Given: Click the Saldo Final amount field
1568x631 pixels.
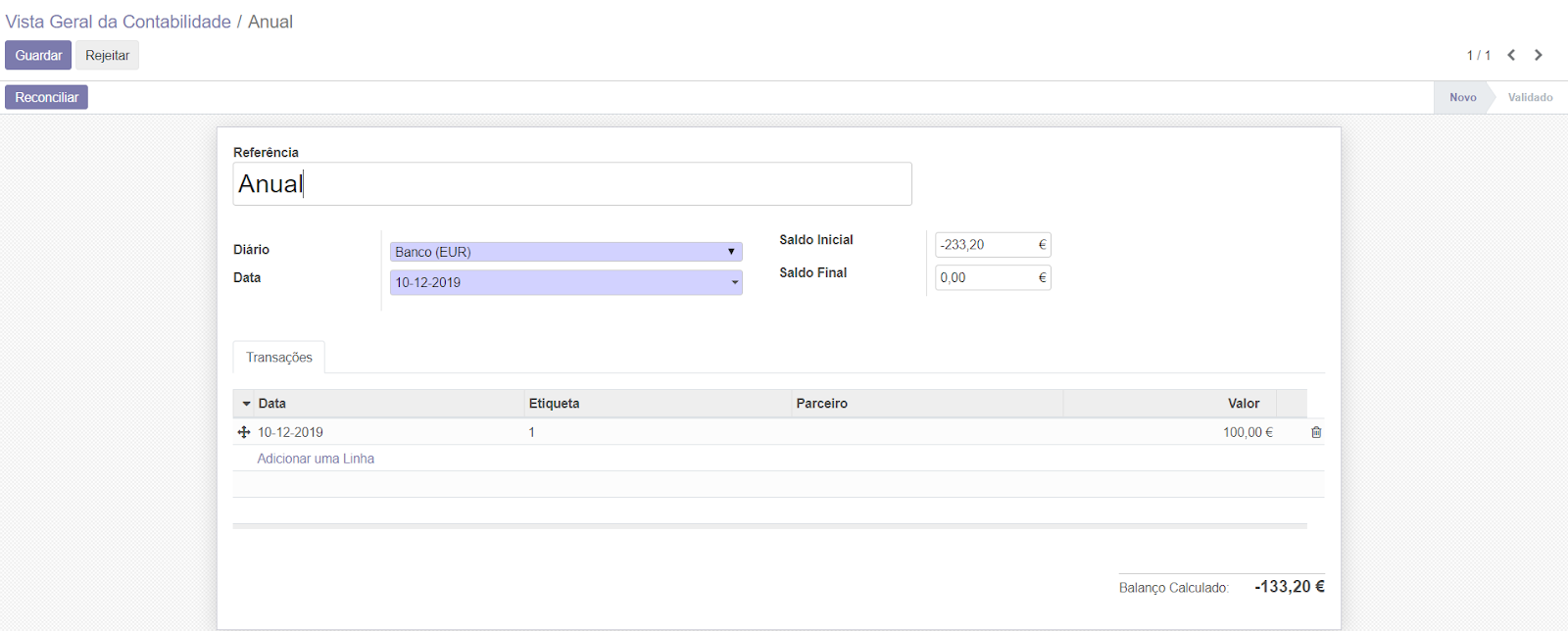Looking at the screenshot, I should [x=985, y=278].
